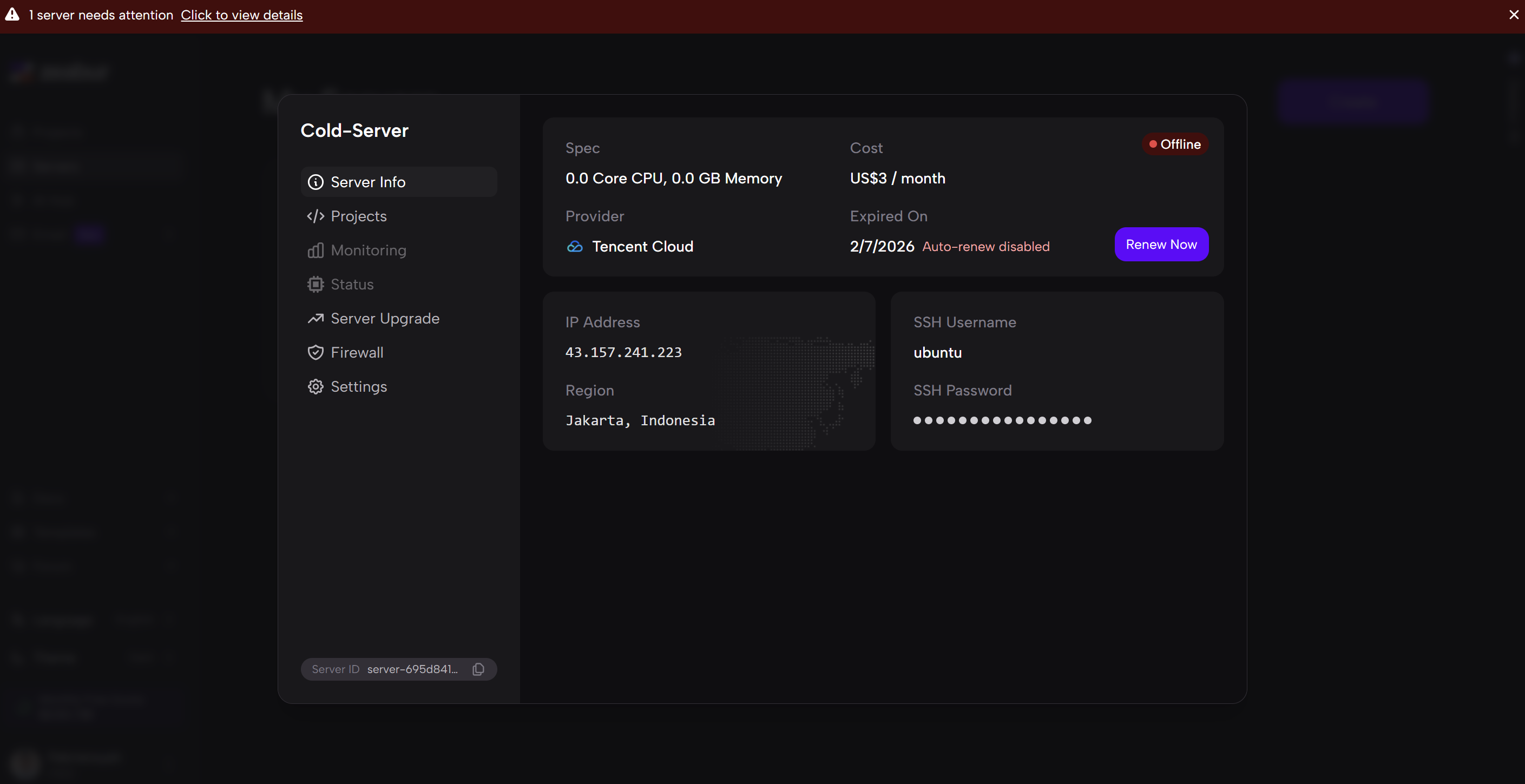The width and height of the screenshot is (1525, 784).
Task: Open the 'Click to view details' link
Action: (241, 15)
